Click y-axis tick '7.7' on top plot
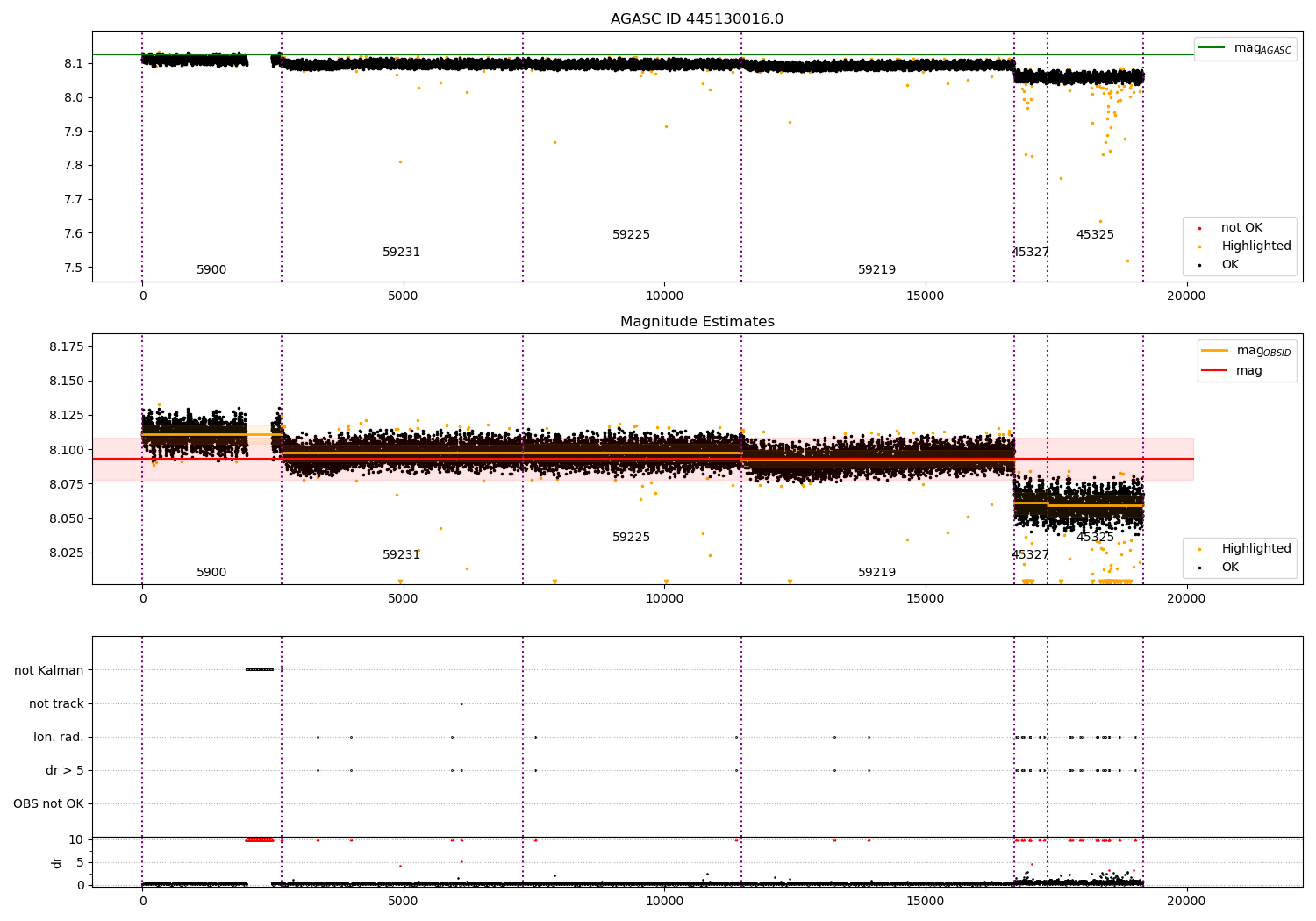The height and width of the screenshot is (921, 1316). coord(74,200)
